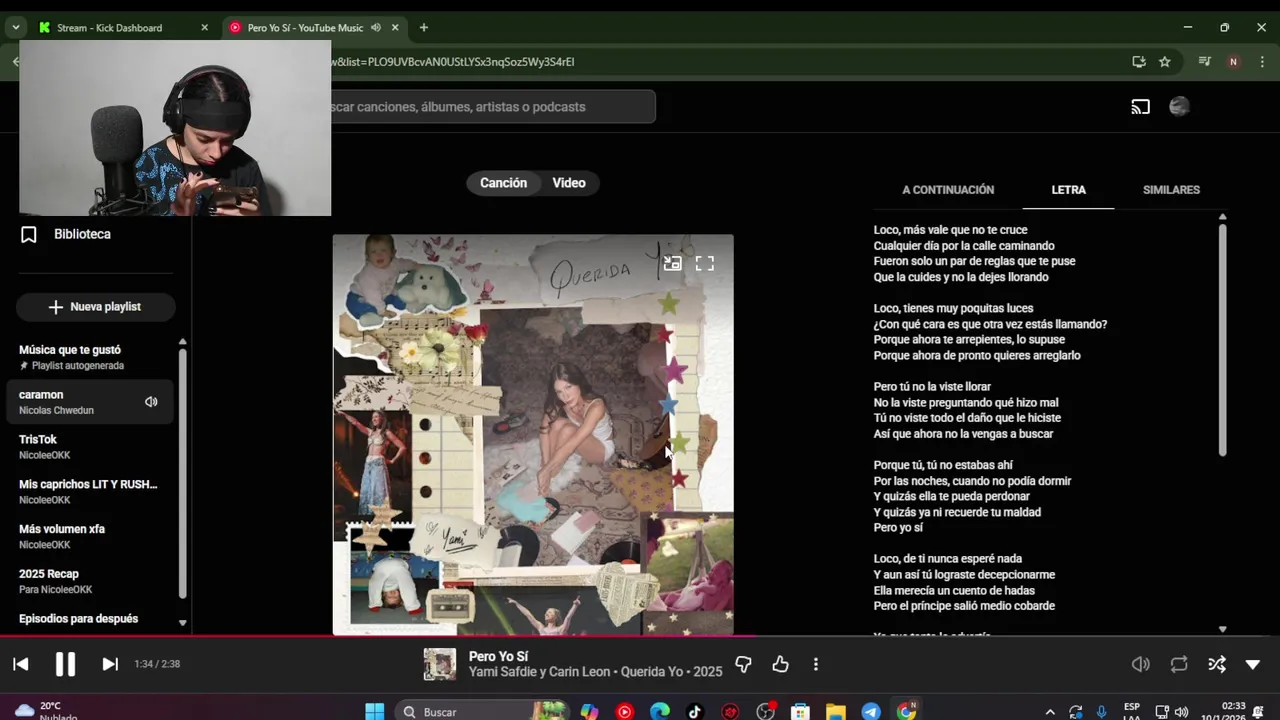Toggle the repeat mode
The height and width of the screenshot is (720, 1280).
(1179, 664)
